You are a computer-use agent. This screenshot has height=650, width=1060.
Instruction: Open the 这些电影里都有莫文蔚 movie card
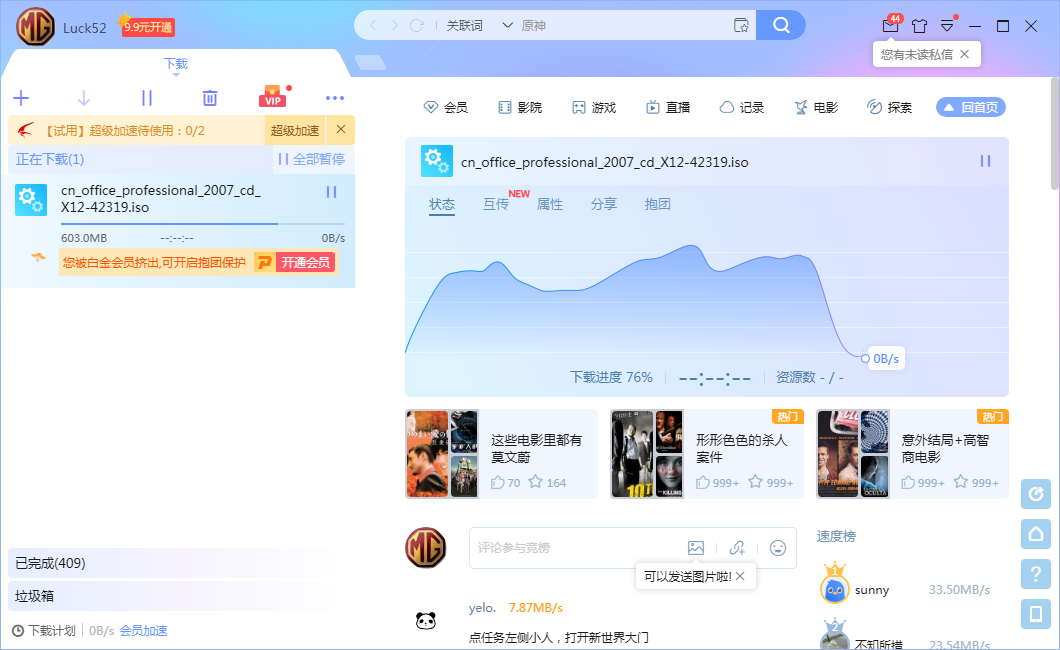(502, 454)
